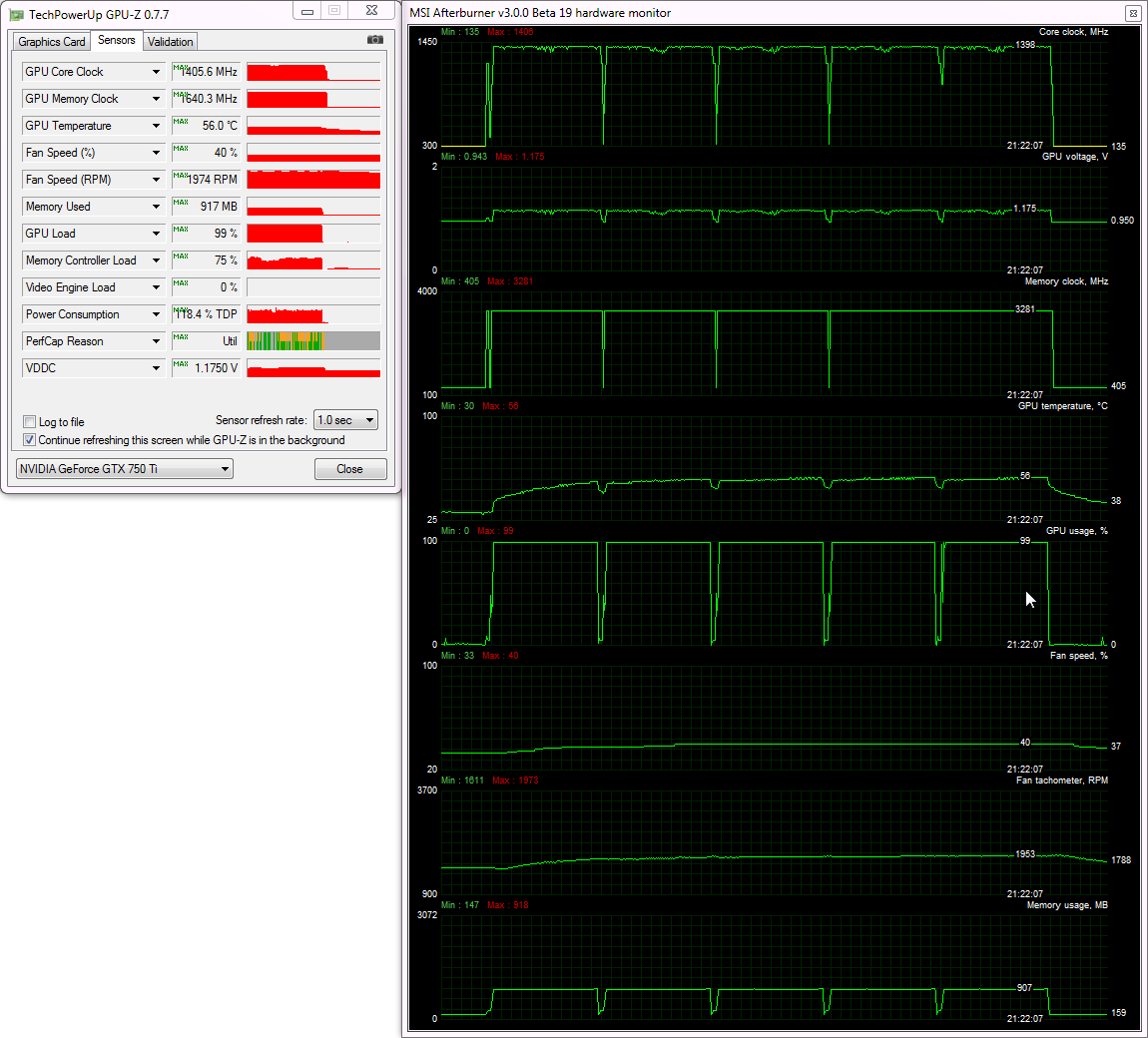Click the 118.4 % TDP power value
The height and width of the screenshot is (1038, 1148).
[206, 314]
